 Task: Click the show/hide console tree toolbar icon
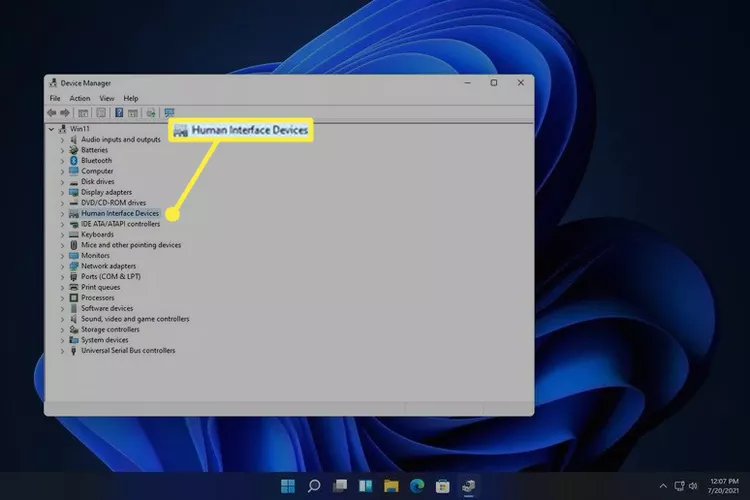83,113
